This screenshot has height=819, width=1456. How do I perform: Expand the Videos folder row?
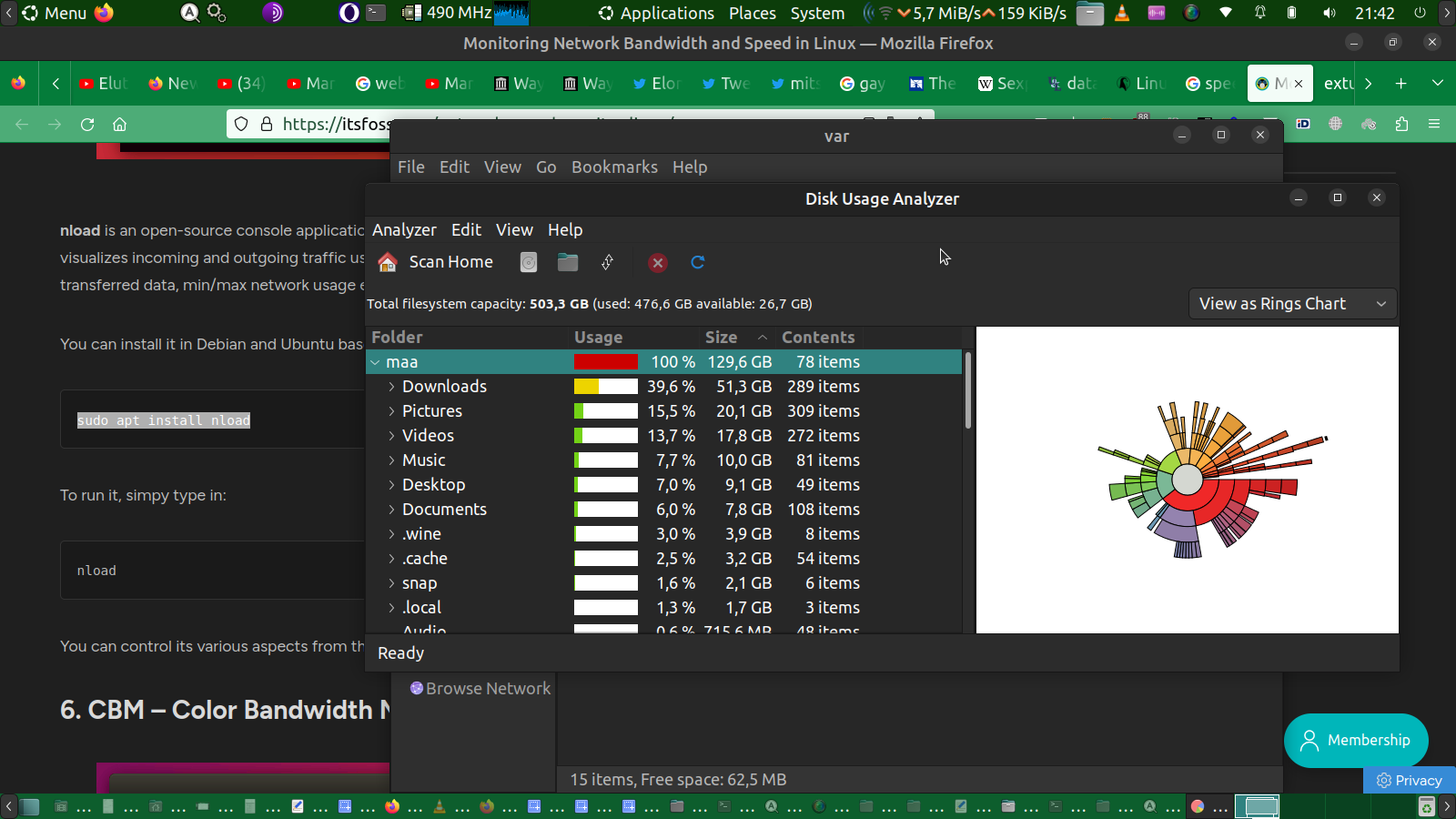point(391,436)
